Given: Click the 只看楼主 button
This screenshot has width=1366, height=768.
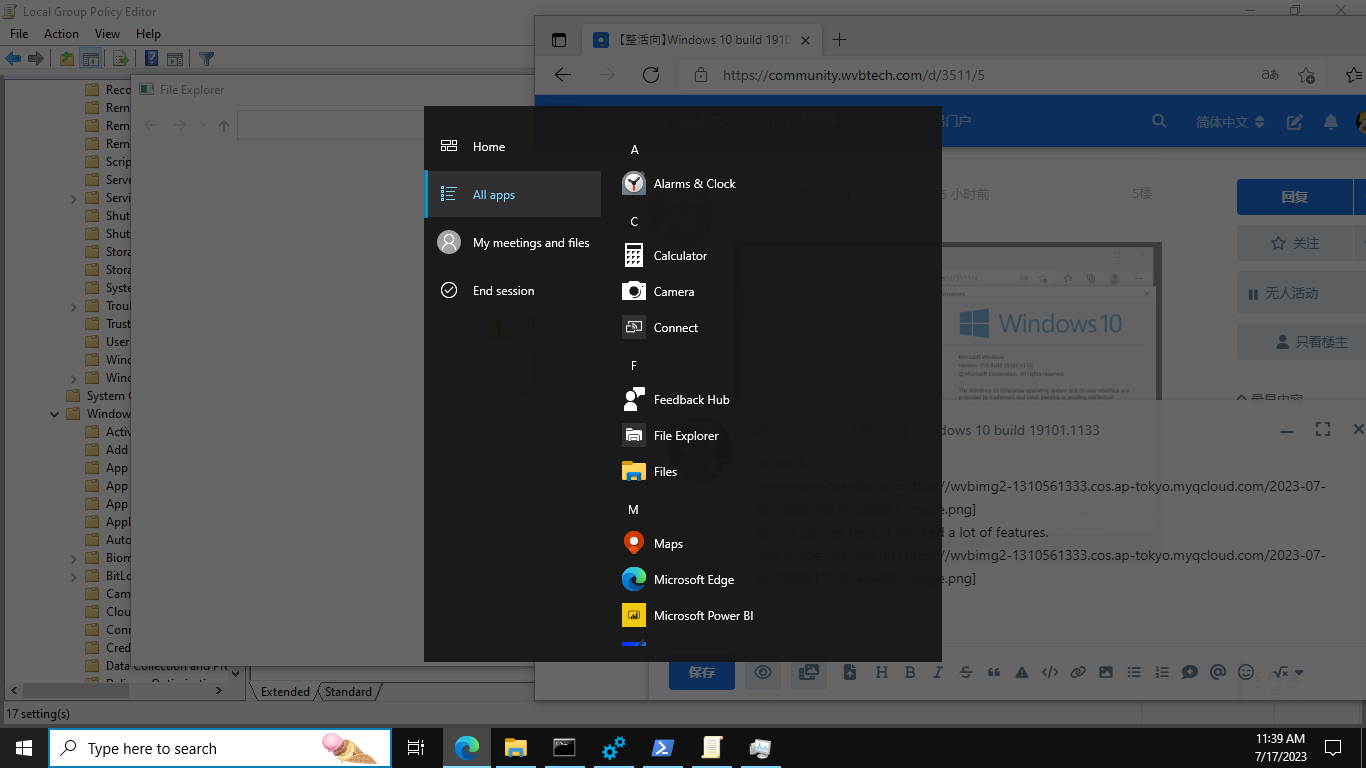Looking at the screenshot, I should (x=1301, y=342).
